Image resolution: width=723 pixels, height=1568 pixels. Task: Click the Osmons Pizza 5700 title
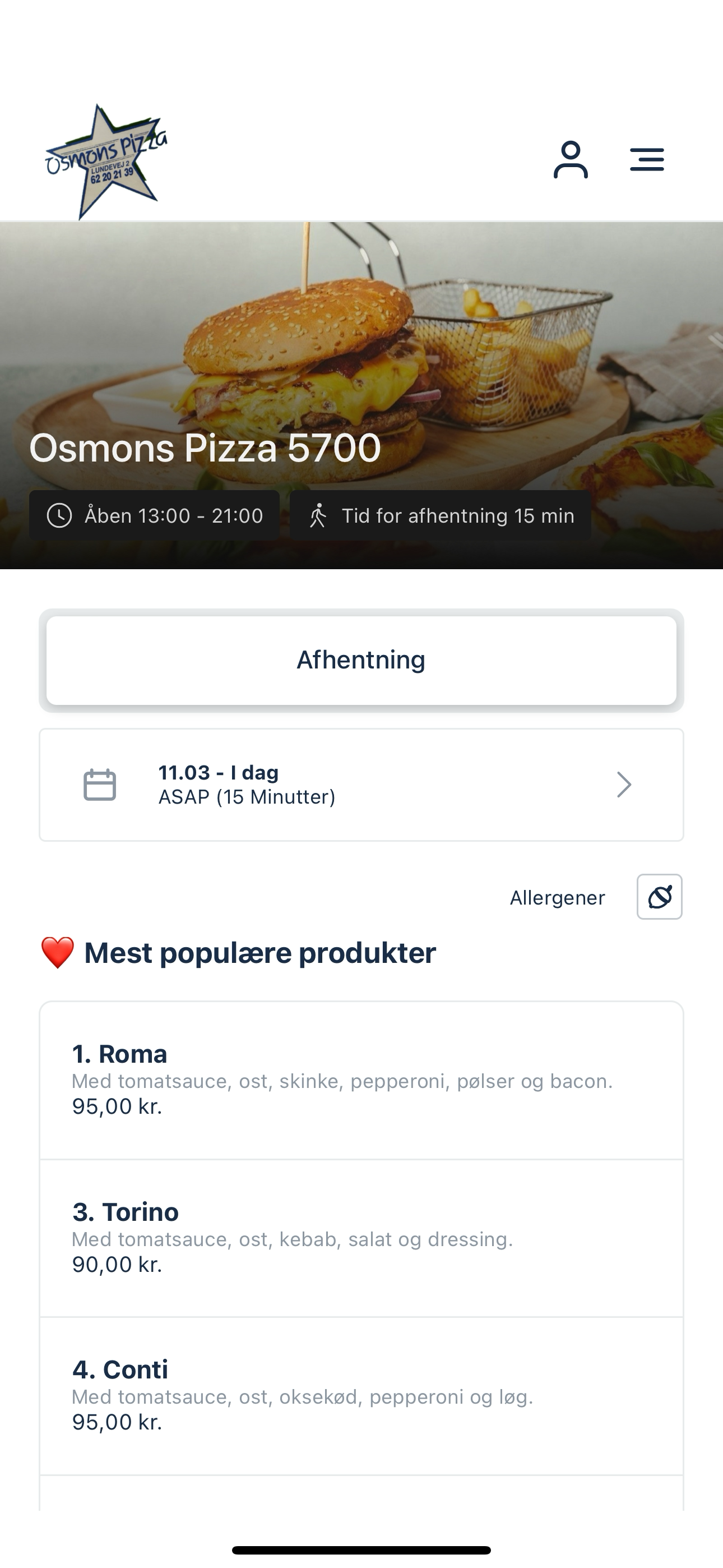(x=205, y=448)
